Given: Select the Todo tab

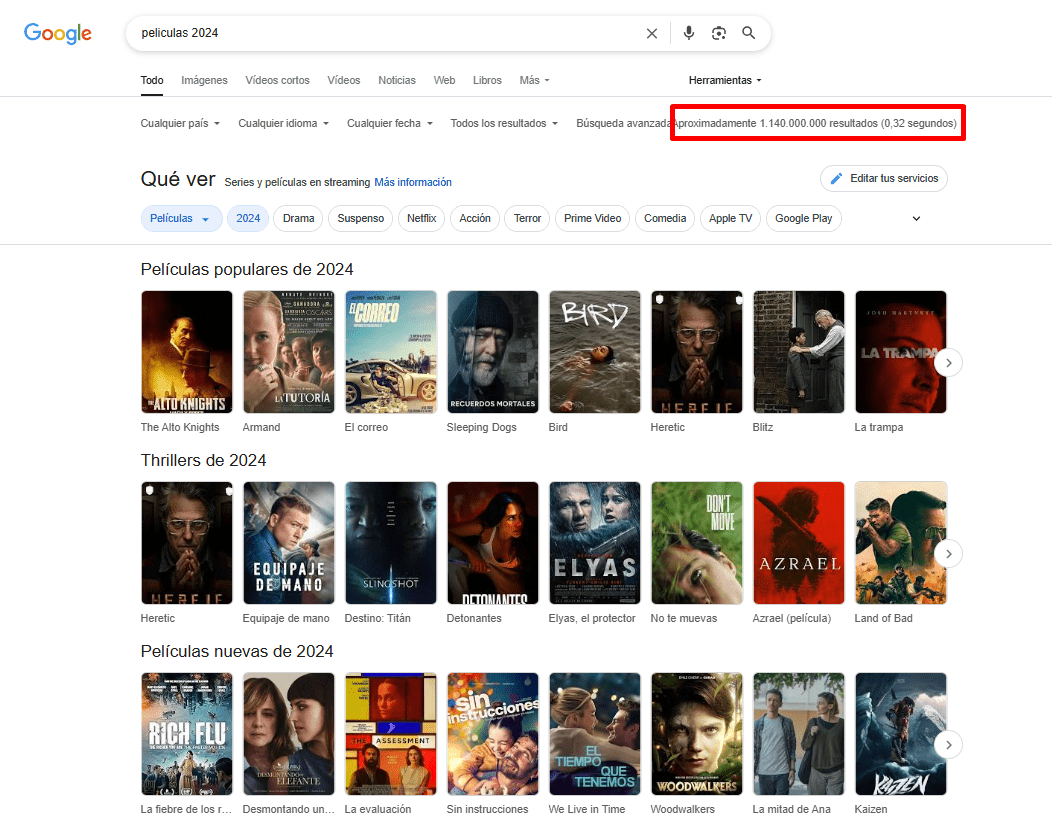Looking at the screenshot, I should click(x=152, y=80).
